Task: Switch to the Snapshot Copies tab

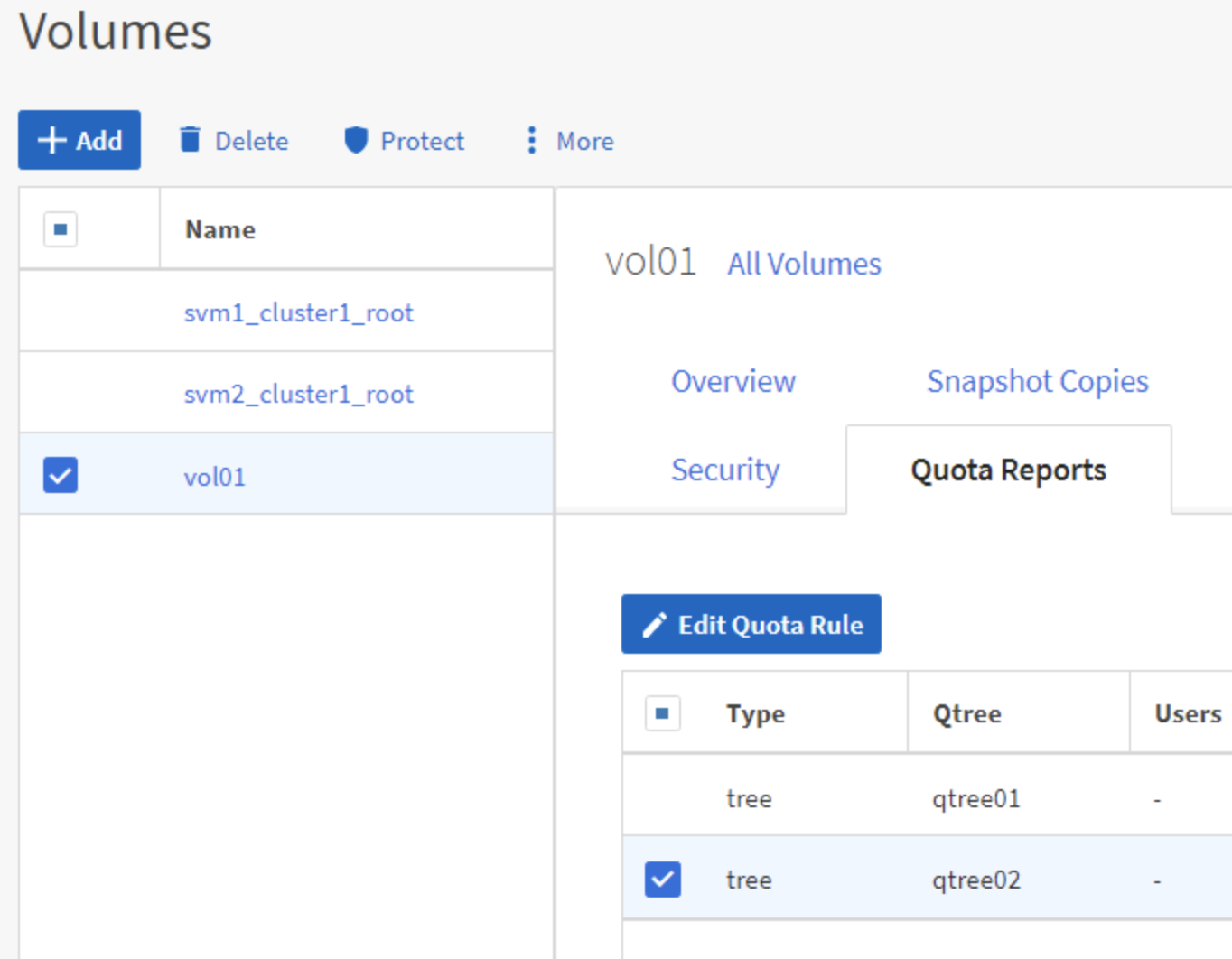Action: tap(1037, 382)
